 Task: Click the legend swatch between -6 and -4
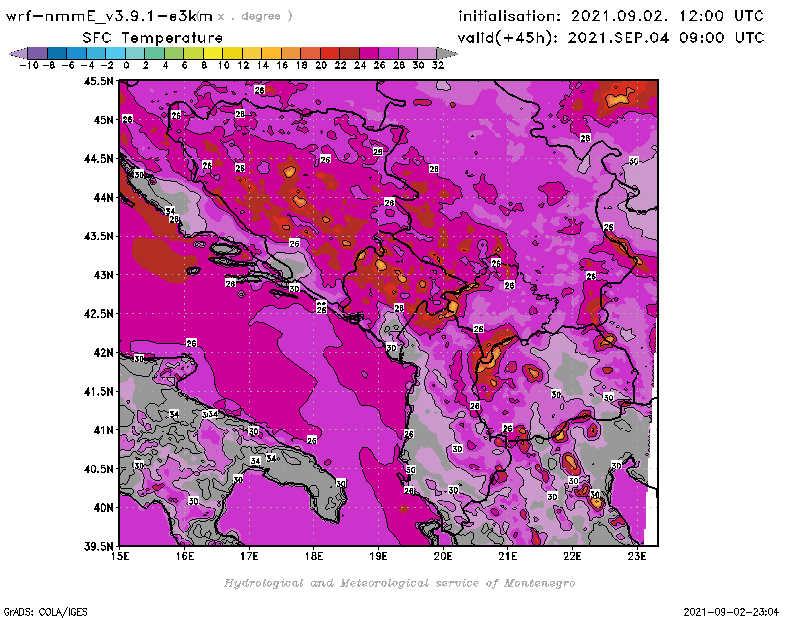pos(77,53)
